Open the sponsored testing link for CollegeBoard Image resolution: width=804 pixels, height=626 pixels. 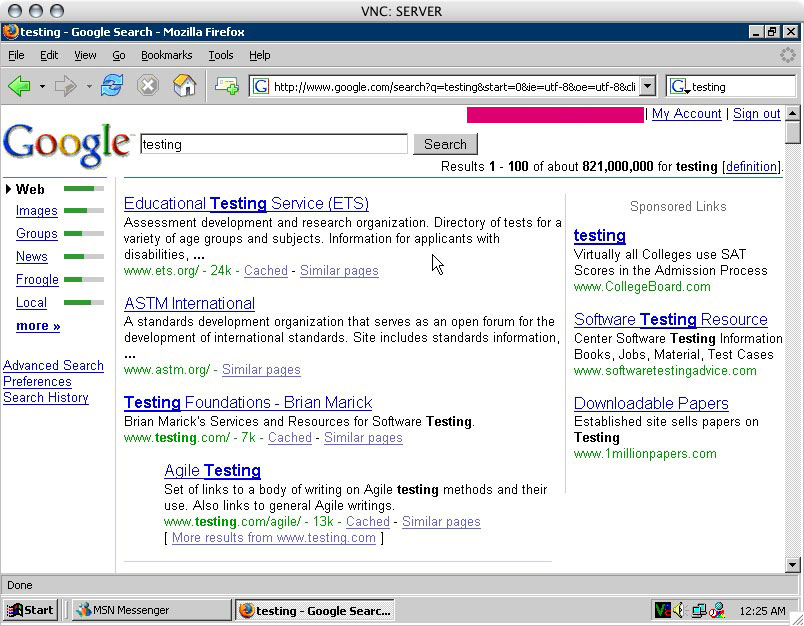tap(599, 235)
